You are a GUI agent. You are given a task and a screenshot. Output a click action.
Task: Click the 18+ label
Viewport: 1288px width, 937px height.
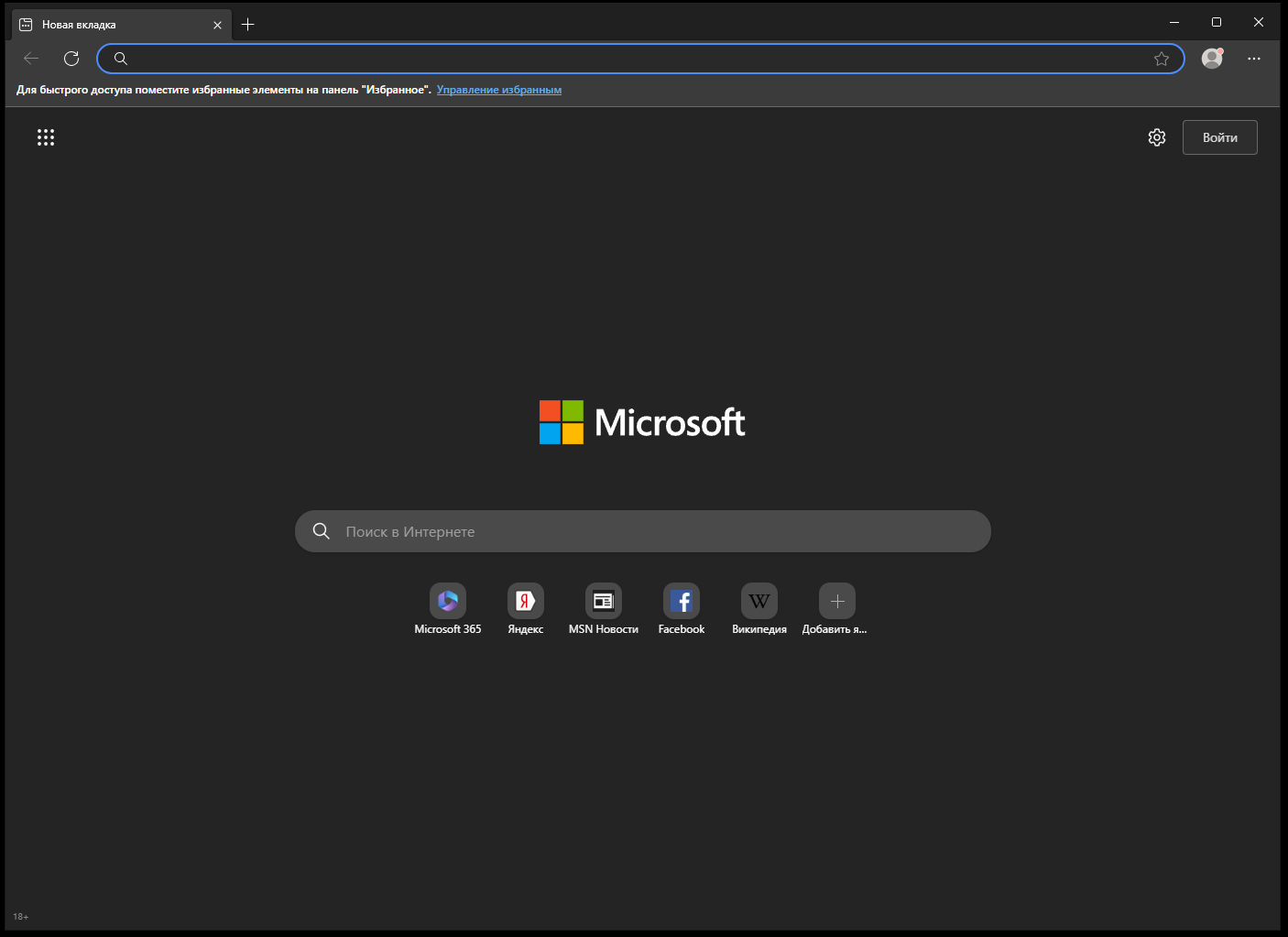pyautogui.click(x=21, y=917)
